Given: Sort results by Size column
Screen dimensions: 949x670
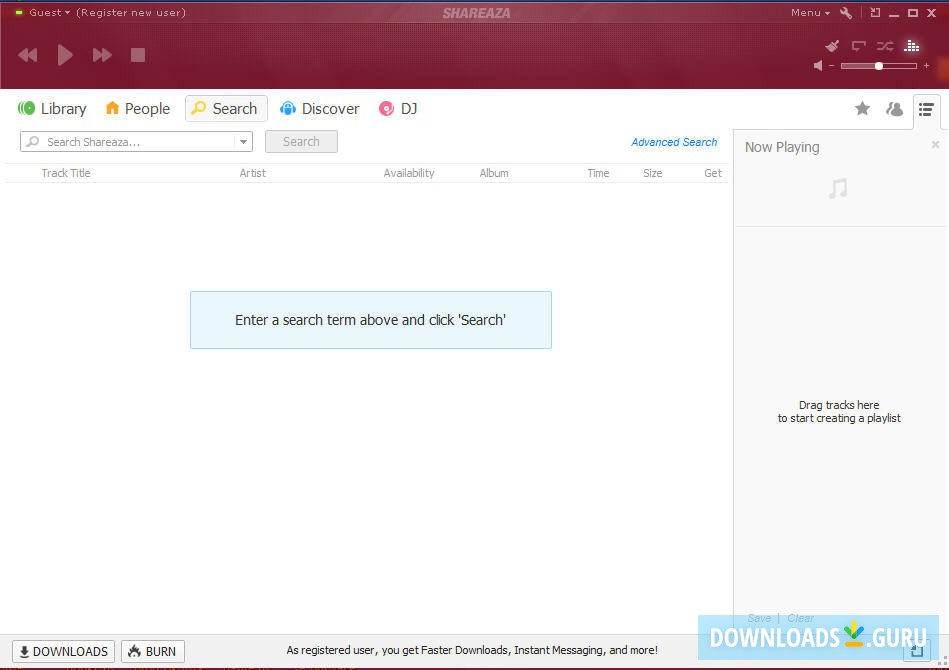Looking at the screenshot, I should click(652, 173).
